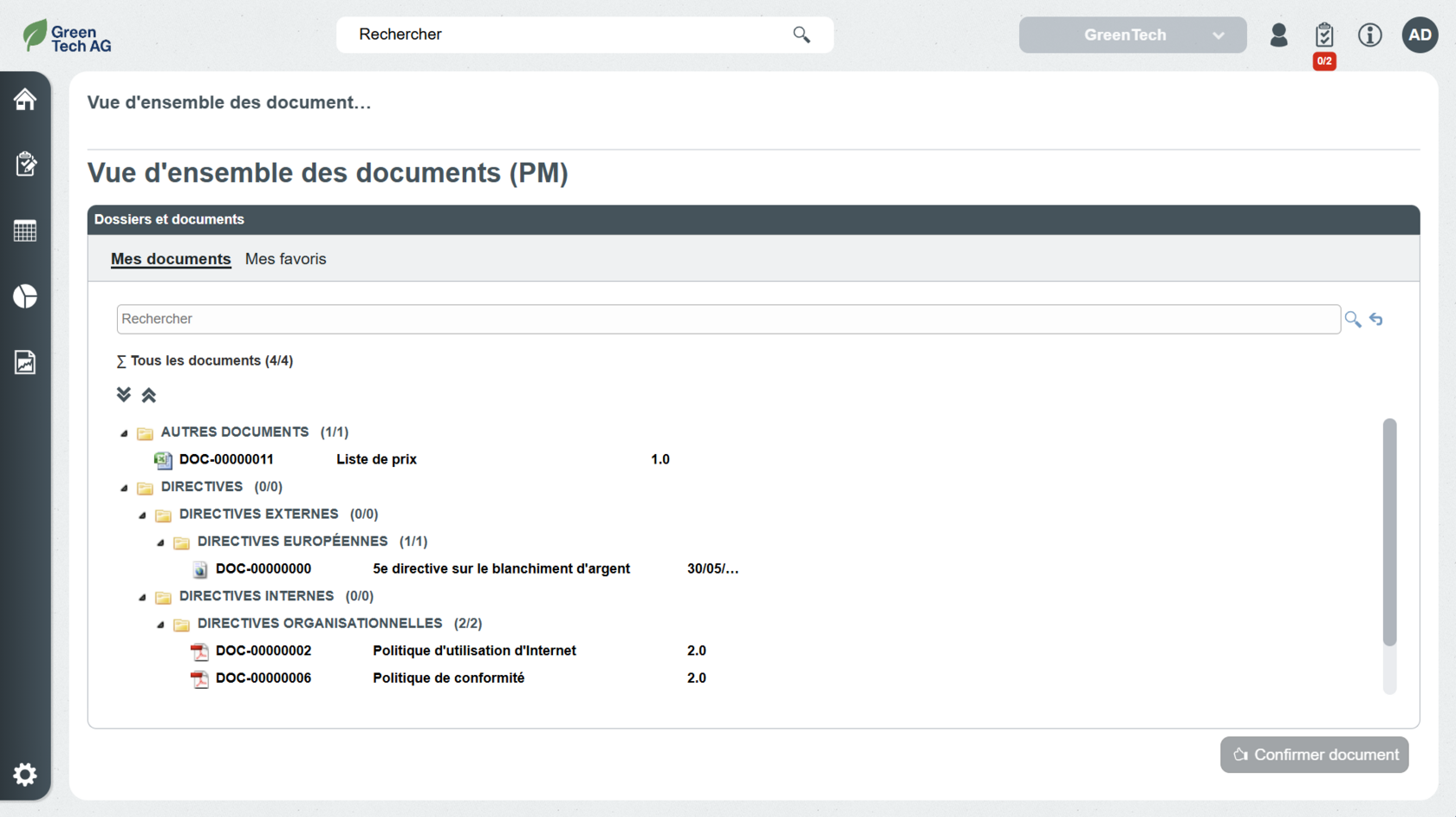Collapse the DIRECTIVES EXTERNES folder arrow
Viewport: 1456px width, 817px height.
(x=142, y=515)
